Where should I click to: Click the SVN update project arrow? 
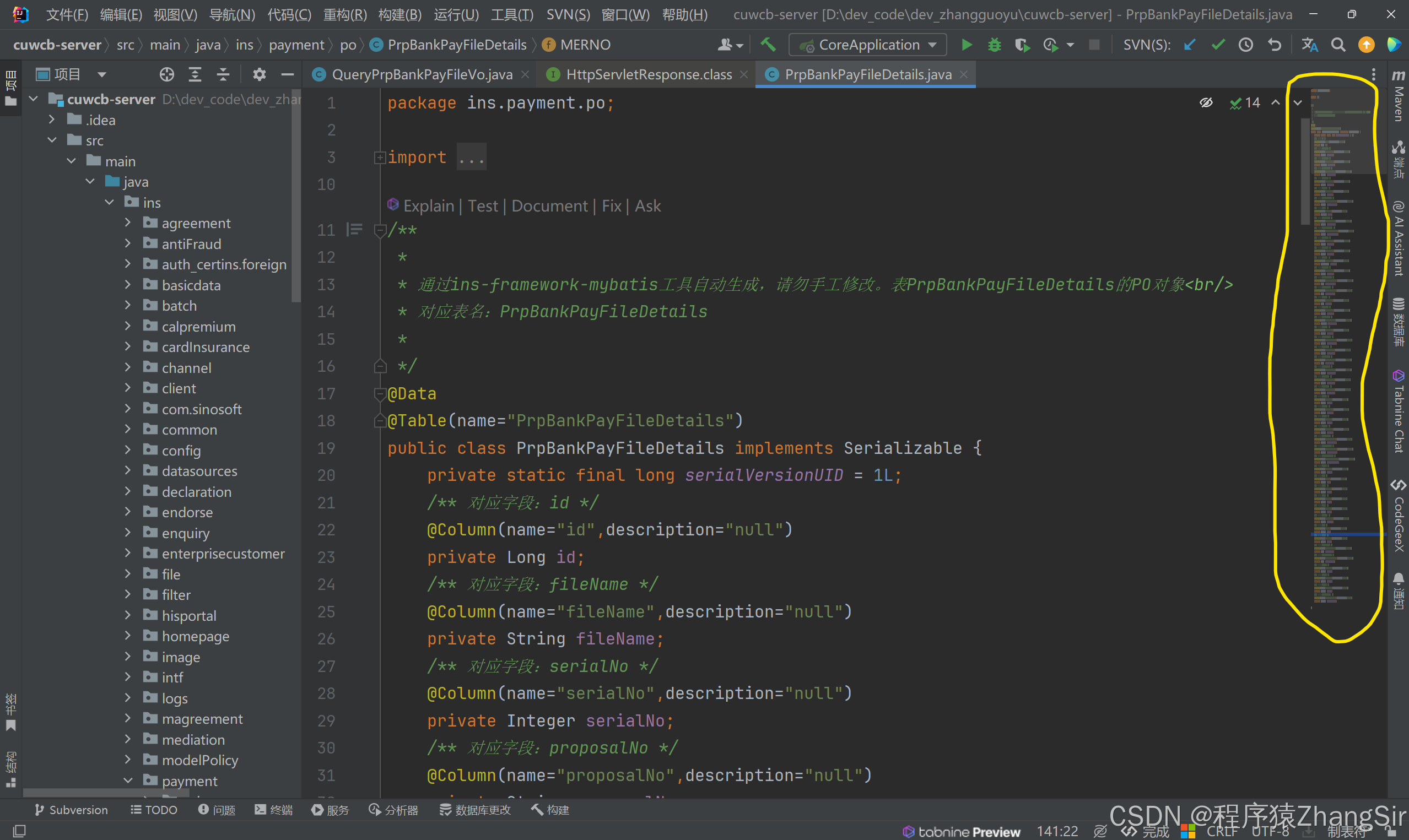(1190, 45)
